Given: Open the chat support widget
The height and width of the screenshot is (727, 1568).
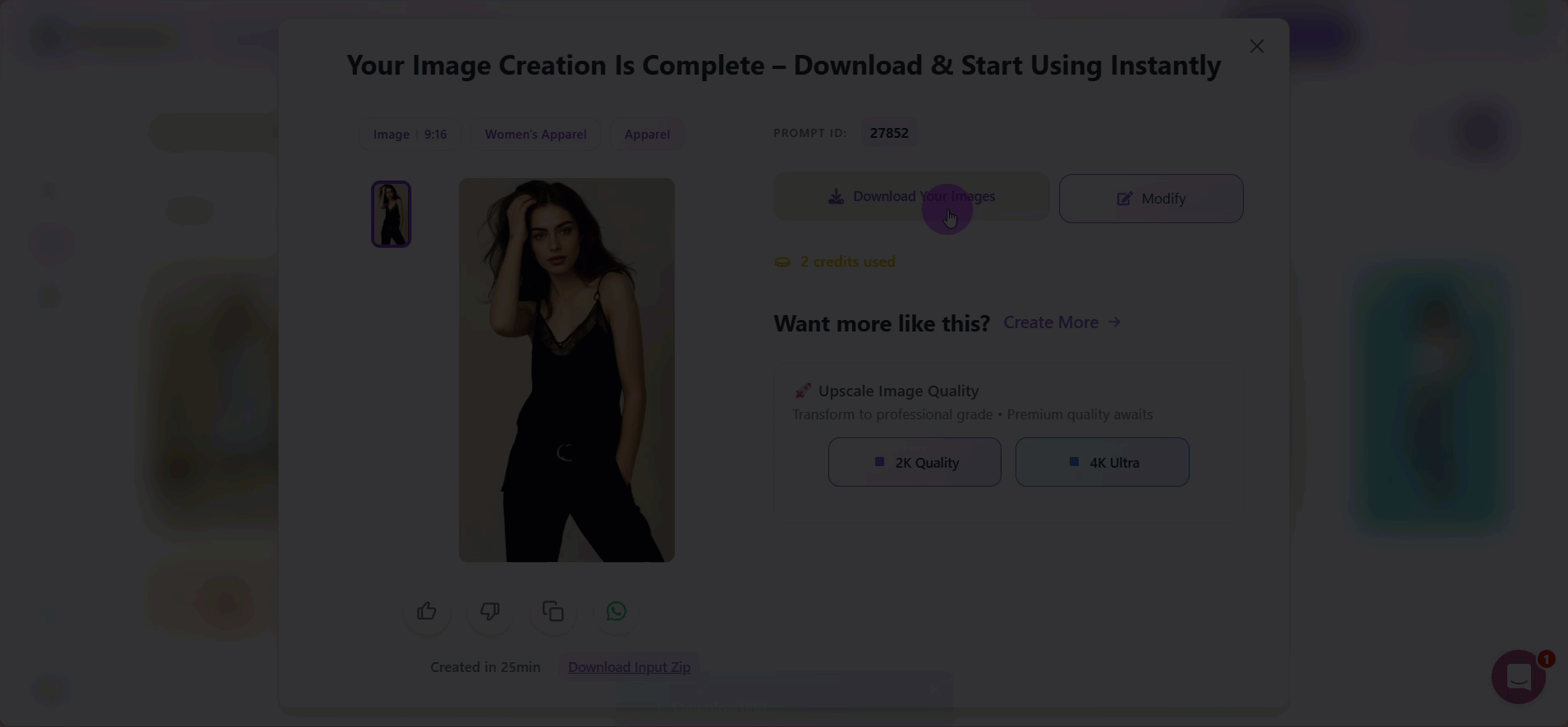Looking at the screenshot, I should [1518, 677].
